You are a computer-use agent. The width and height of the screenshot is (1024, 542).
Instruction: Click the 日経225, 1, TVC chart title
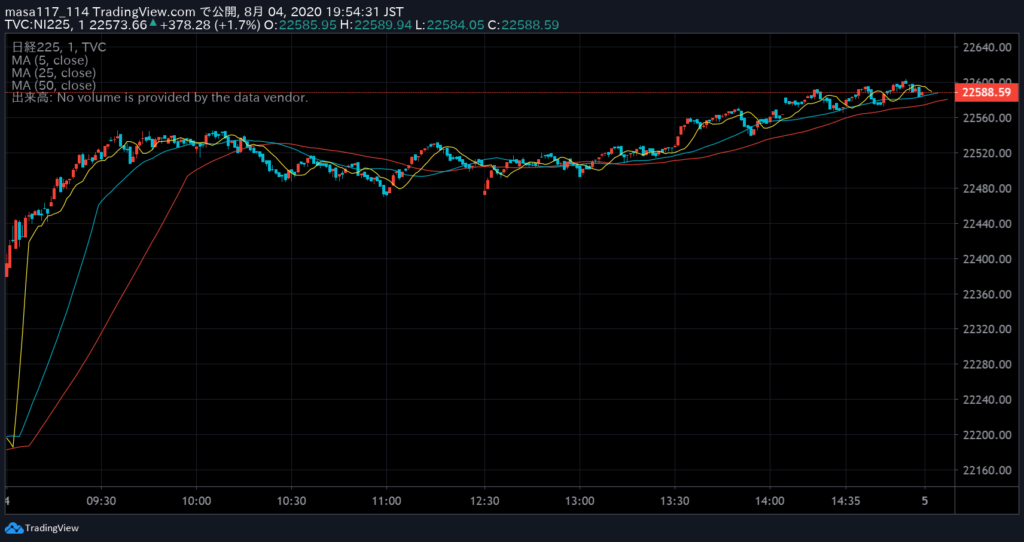point(59,48)
